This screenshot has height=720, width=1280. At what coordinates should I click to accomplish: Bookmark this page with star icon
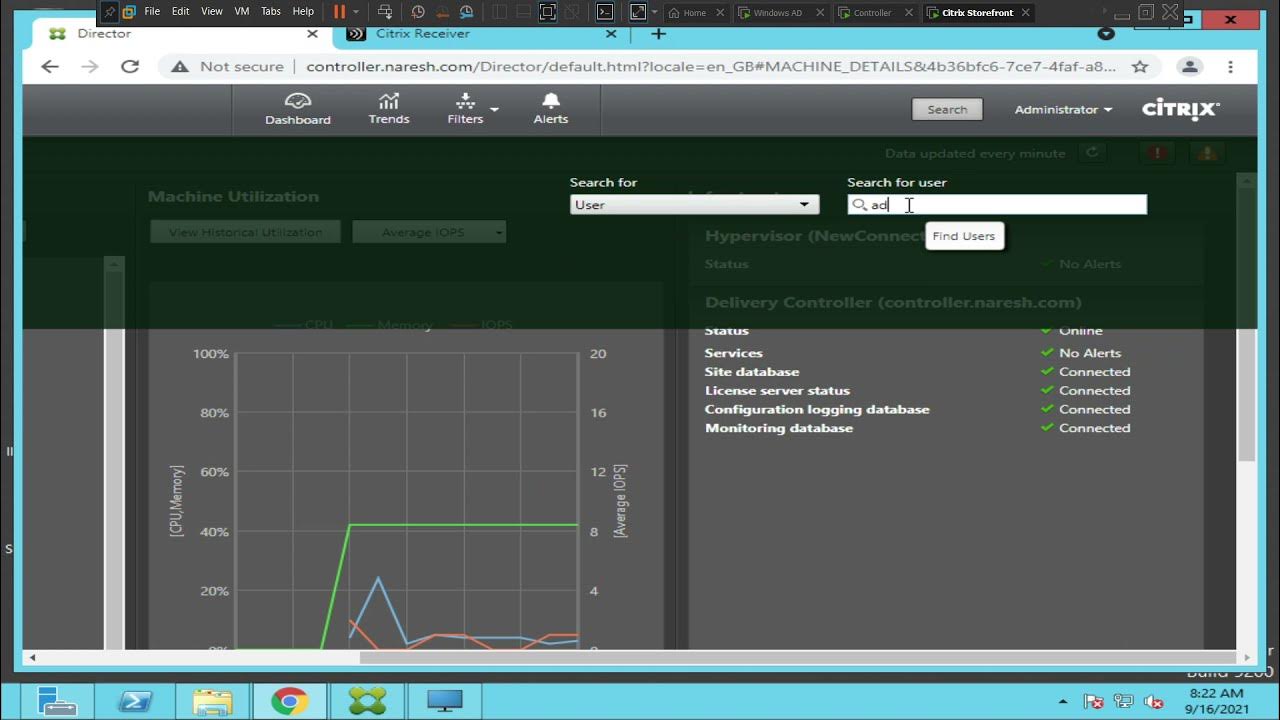[x=1140, y=67]
